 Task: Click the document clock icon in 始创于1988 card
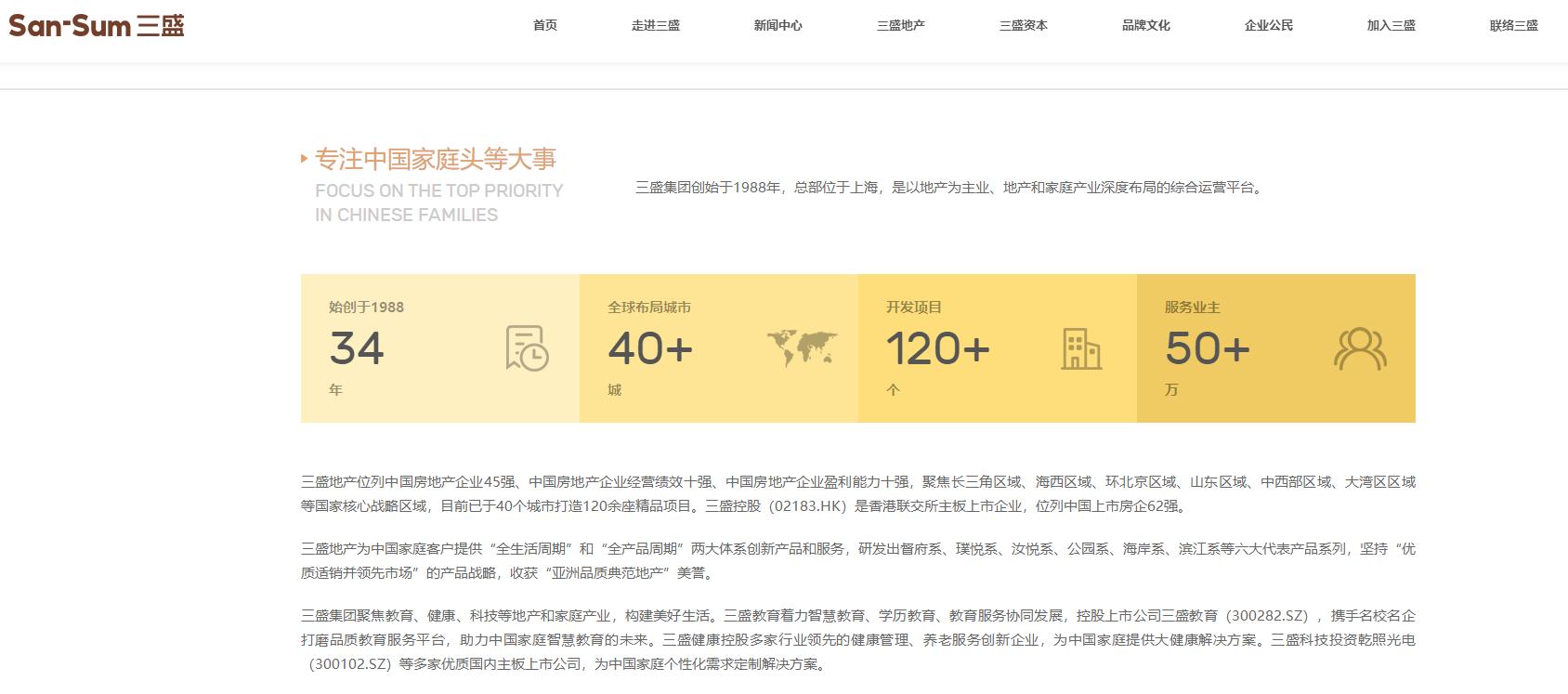click(527, 348)
